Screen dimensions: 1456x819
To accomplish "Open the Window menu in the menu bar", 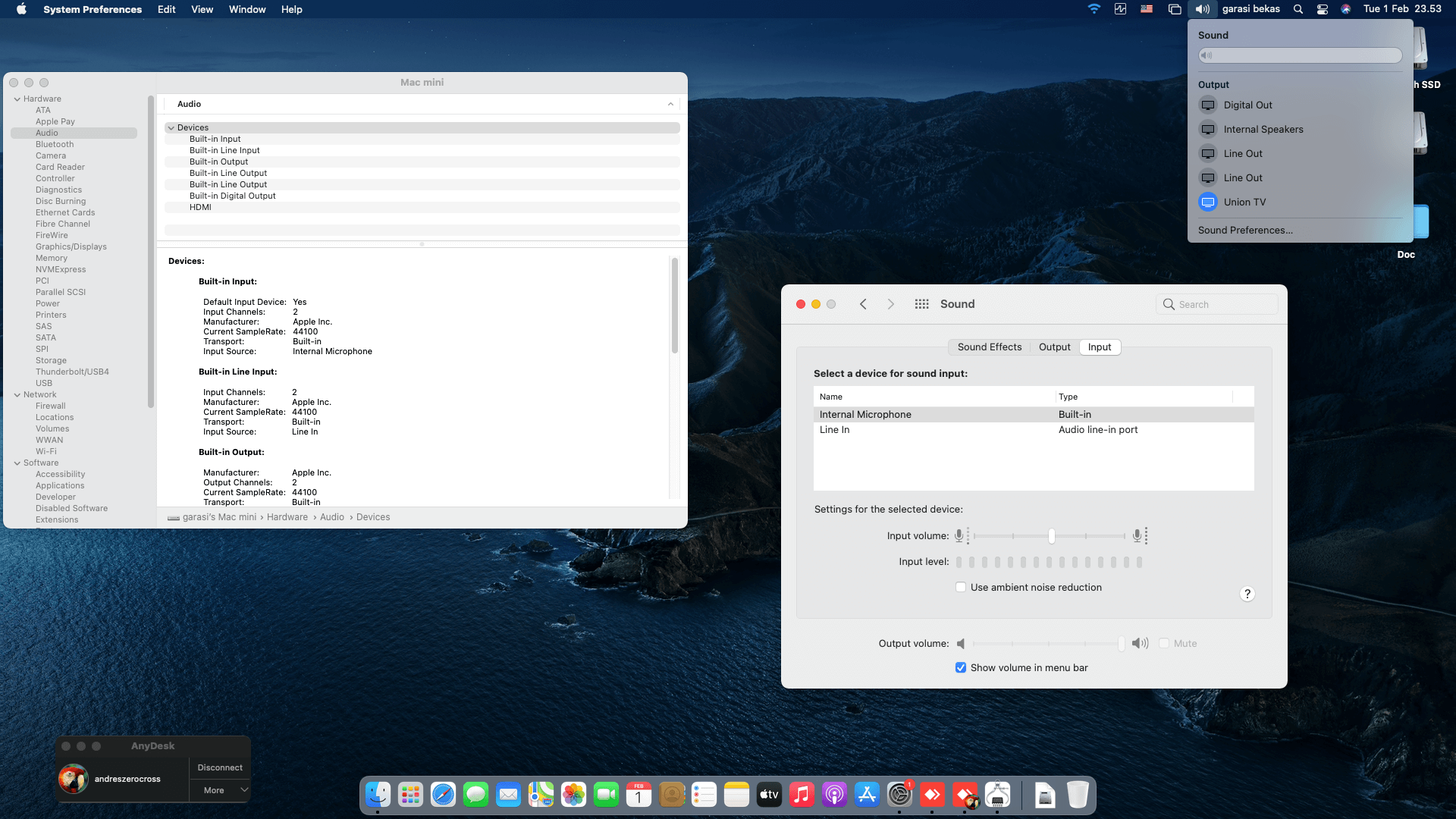I will pyautogui.click(x=246, y=9).
